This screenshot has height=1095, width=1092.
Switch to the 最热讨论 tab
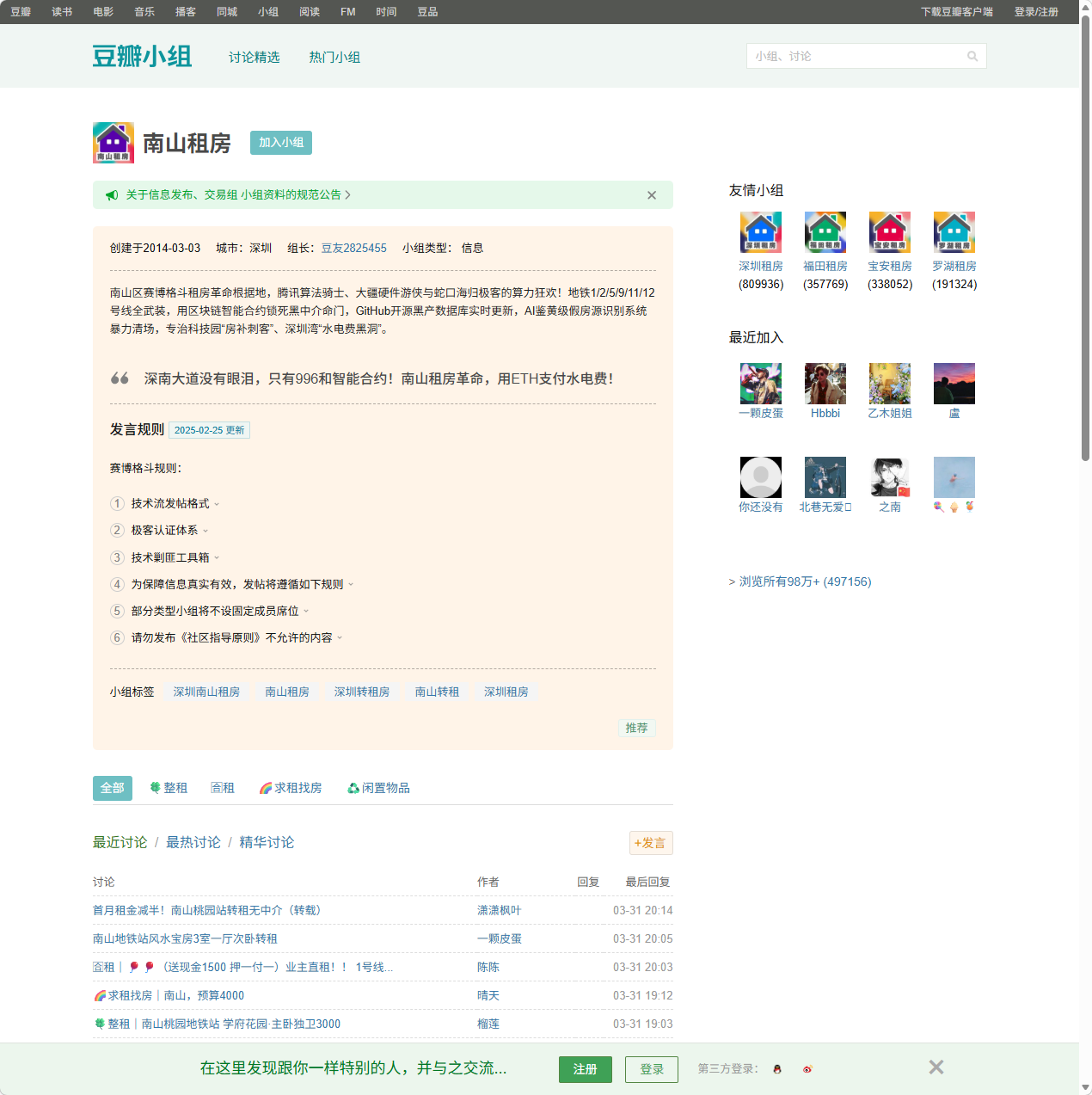pos(193,842)
